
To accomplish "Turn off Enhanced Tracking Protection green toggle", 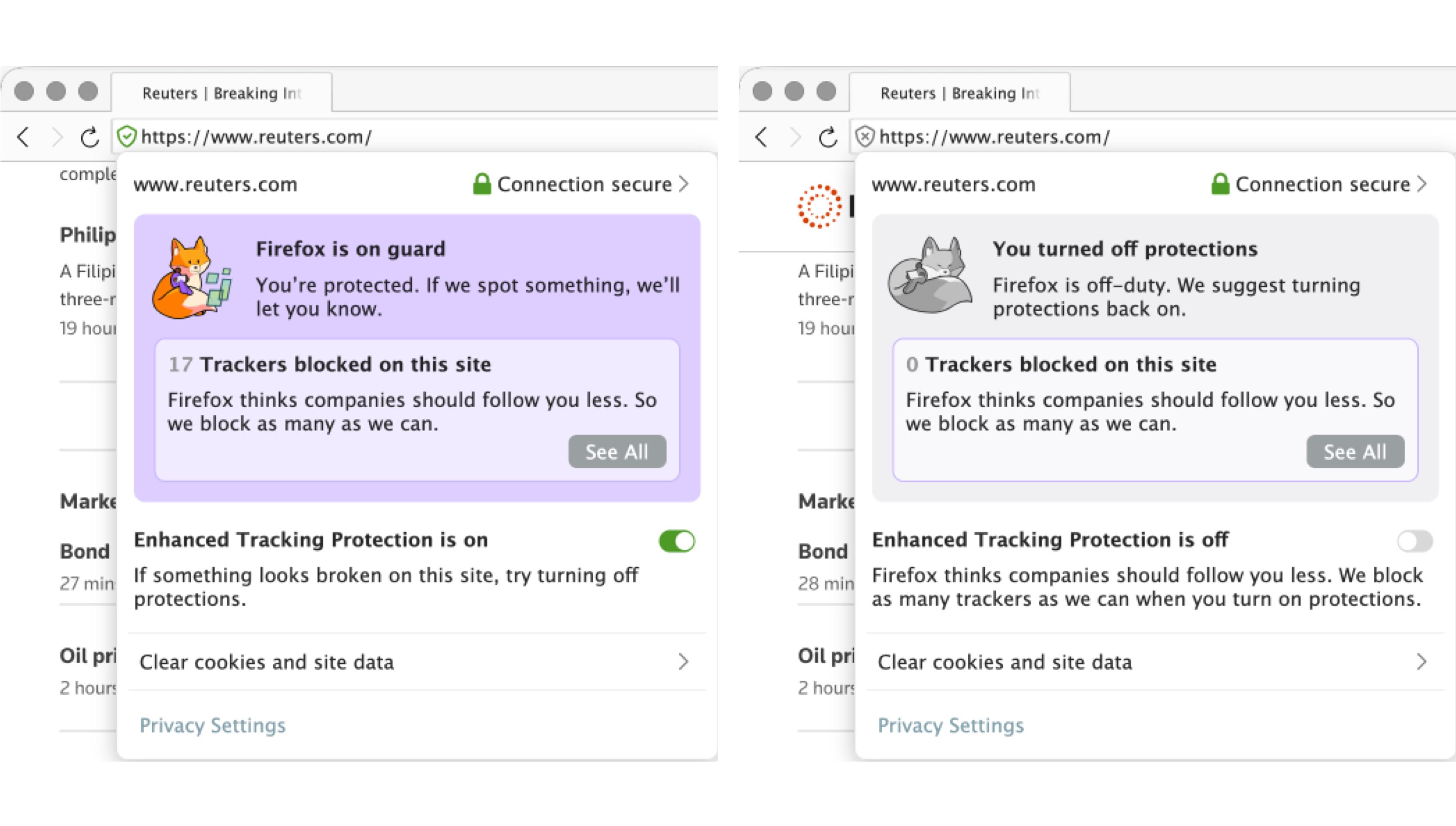I will 676,540.
